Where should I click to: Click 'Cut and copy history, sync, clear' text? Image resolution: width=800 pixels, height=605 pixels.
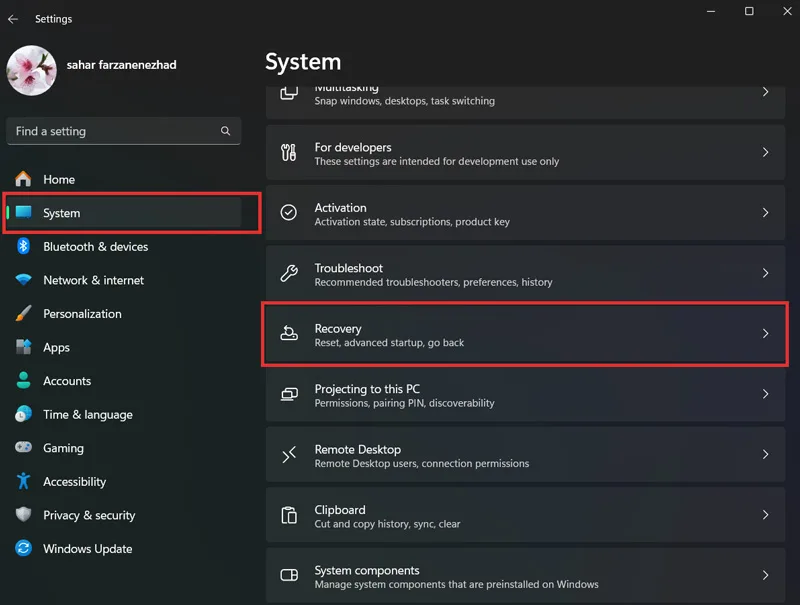[387, 524]
